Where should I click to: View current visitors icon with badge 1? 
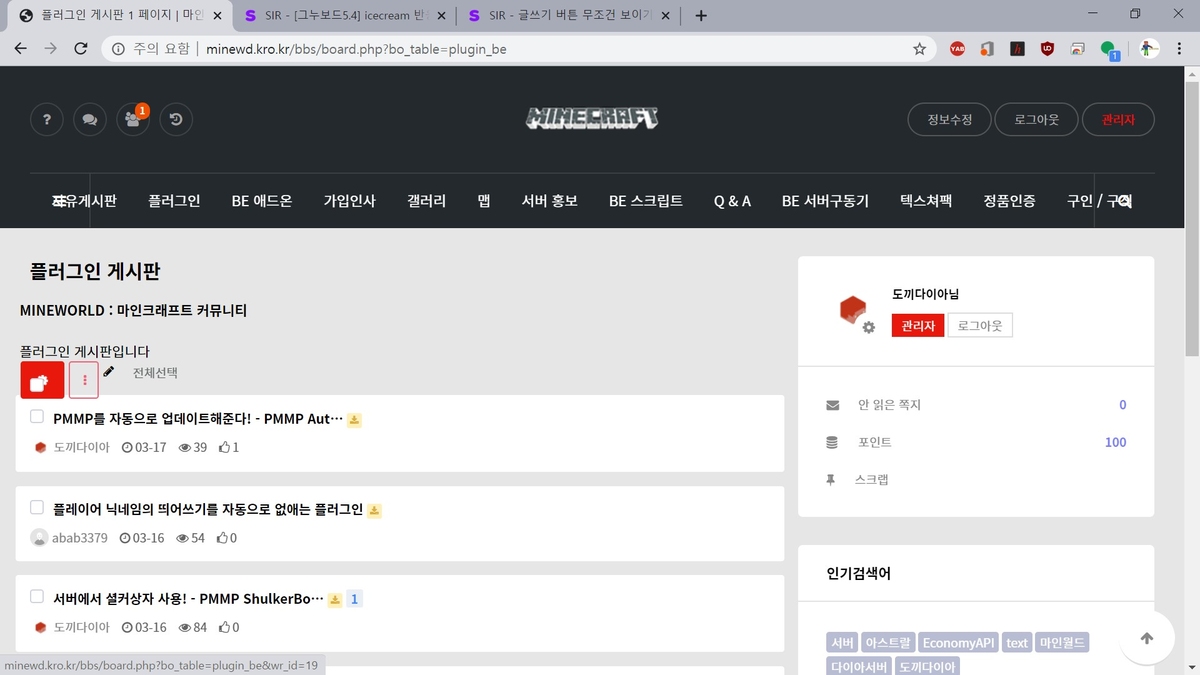click(x=133, y=120)
